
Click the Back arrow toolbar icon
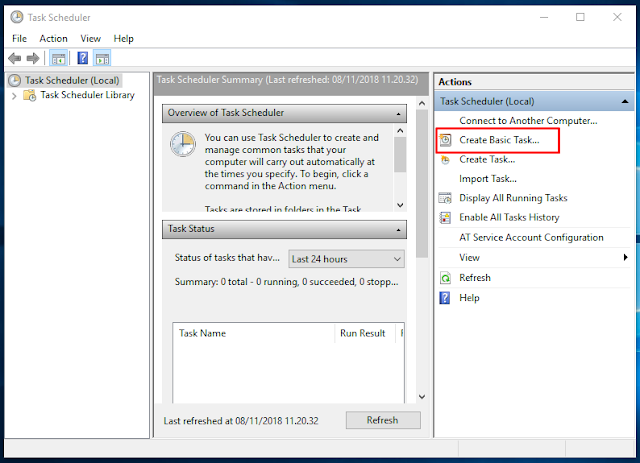[x=15, y=58]
